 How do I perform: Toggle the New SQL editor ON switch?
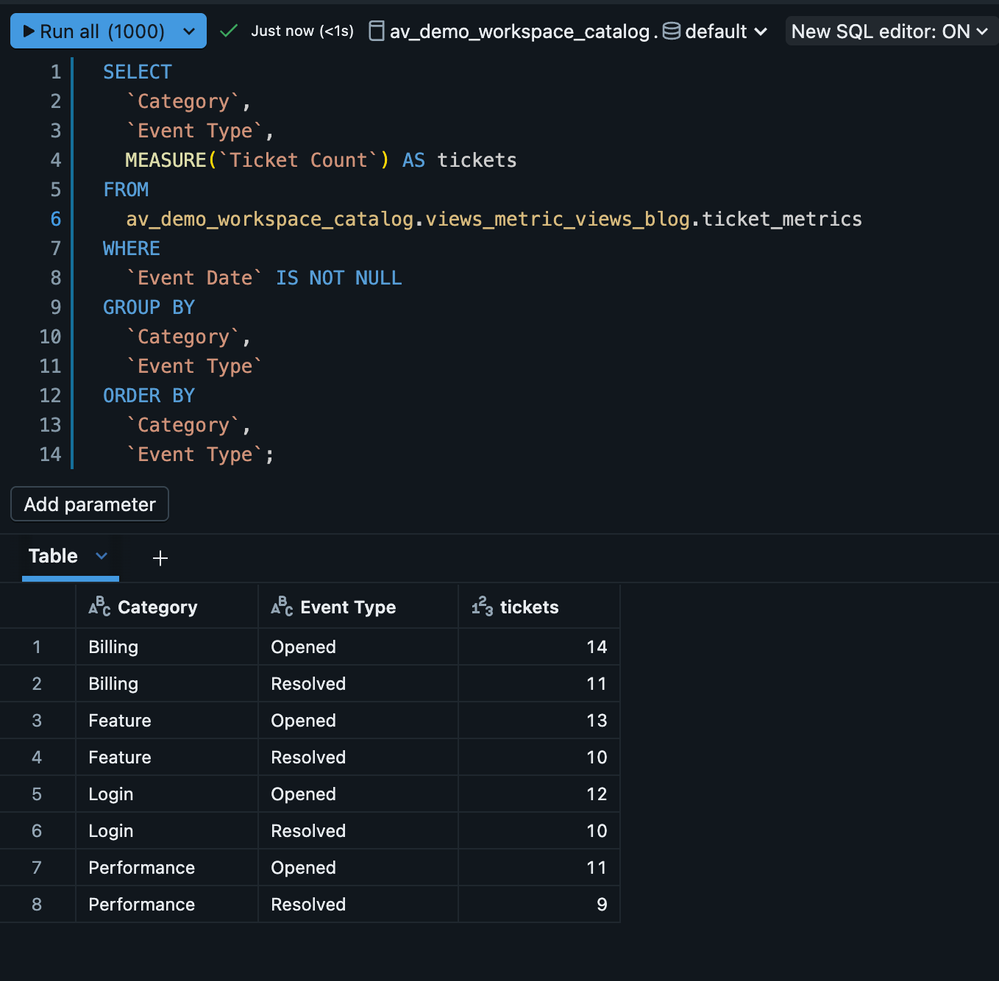pos(888,32)
